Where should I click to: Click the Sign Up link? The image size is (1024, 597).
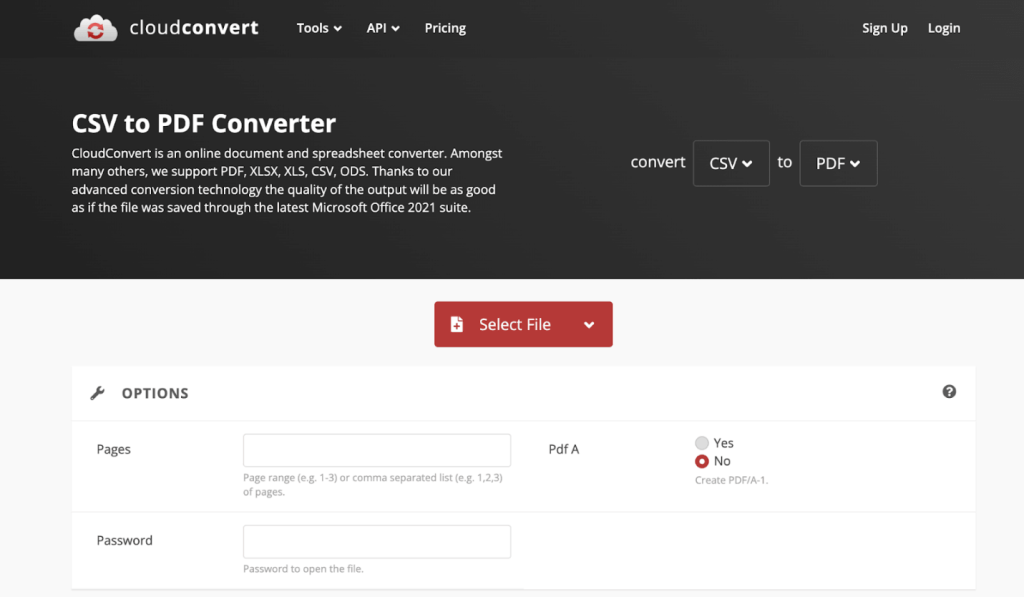884,28
